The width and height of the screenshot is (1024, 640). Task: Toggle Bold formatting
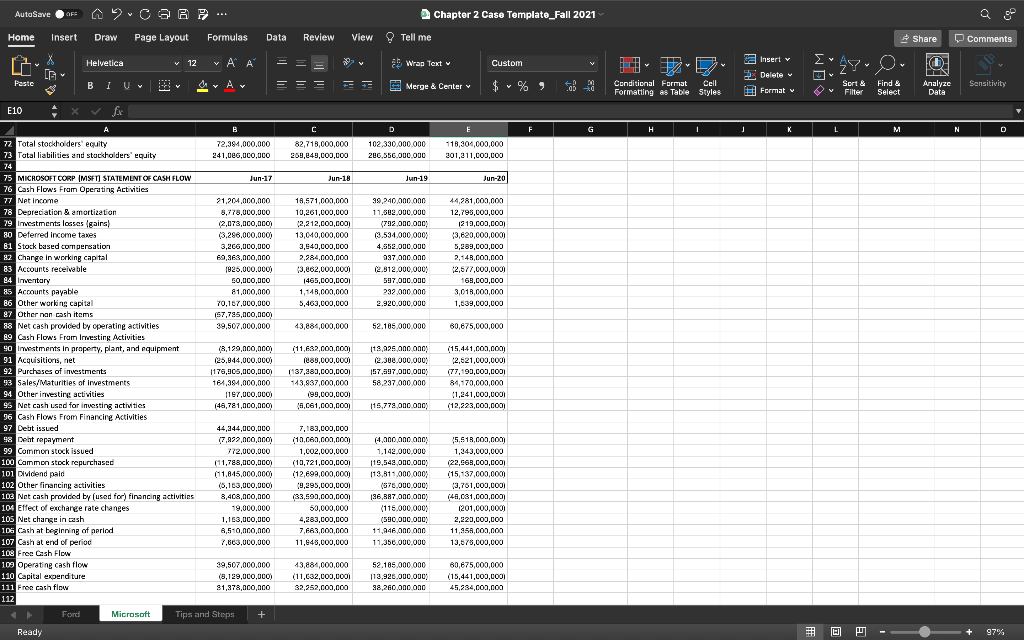[x=90, y=86]
